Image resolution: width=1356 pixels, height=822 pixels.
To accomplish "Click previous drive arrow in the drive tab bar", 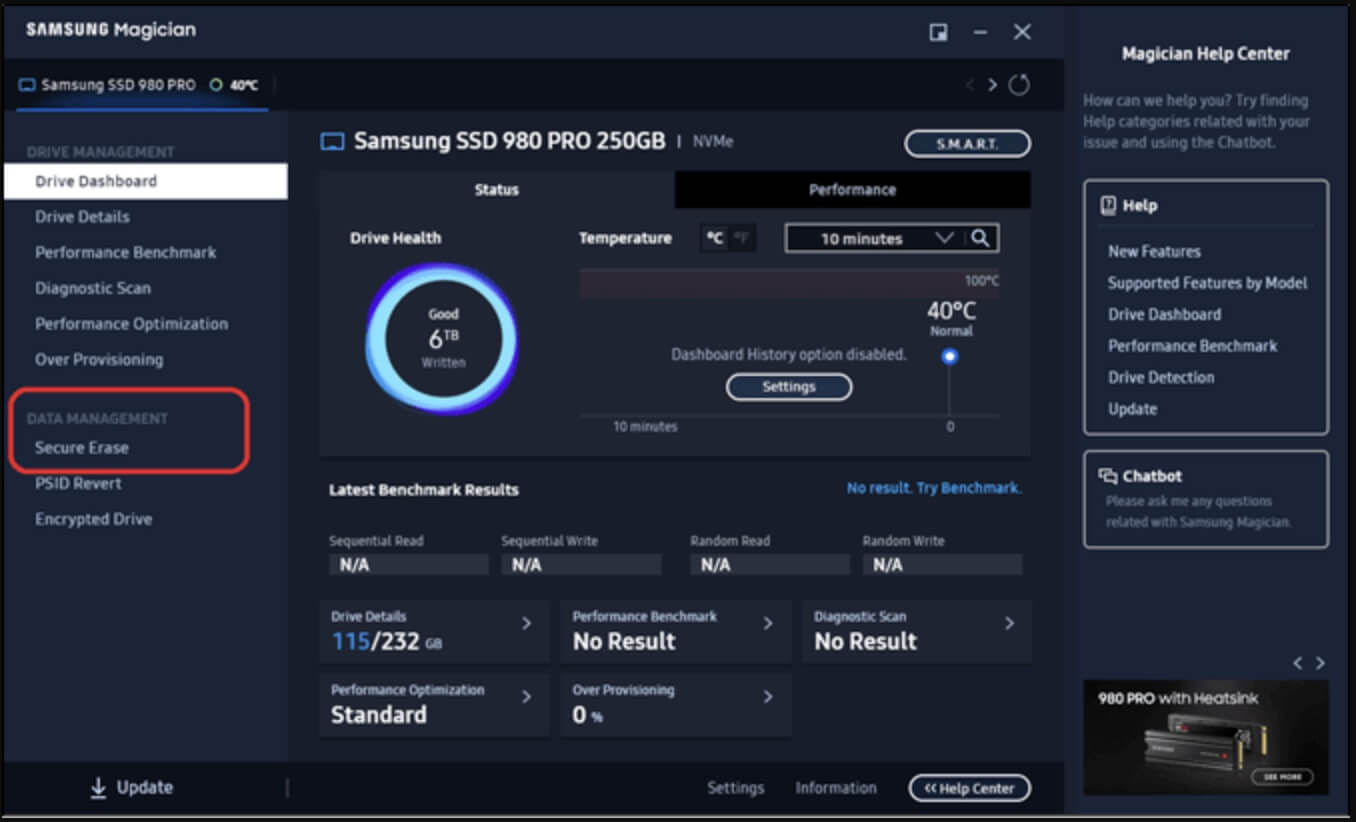I will [x=969, y=85].
